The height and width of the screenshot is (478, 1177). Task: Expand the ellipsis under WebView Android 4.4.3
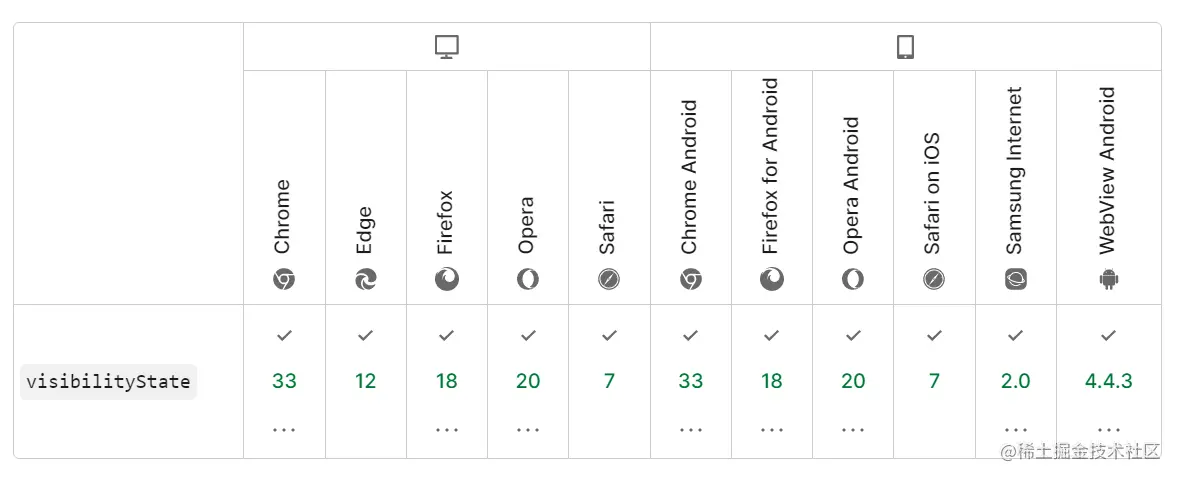click(x=1108, y=429)
